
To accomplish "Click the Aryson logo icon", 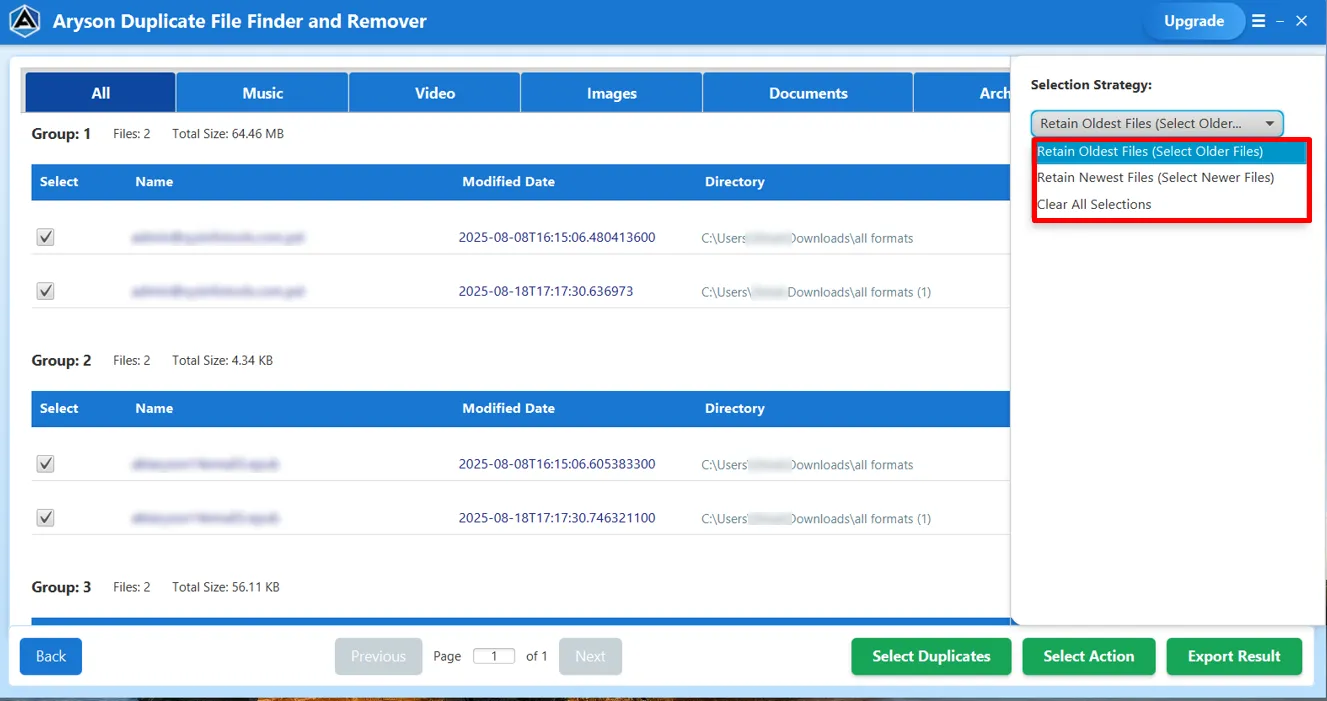I will [x=25, y=21].
